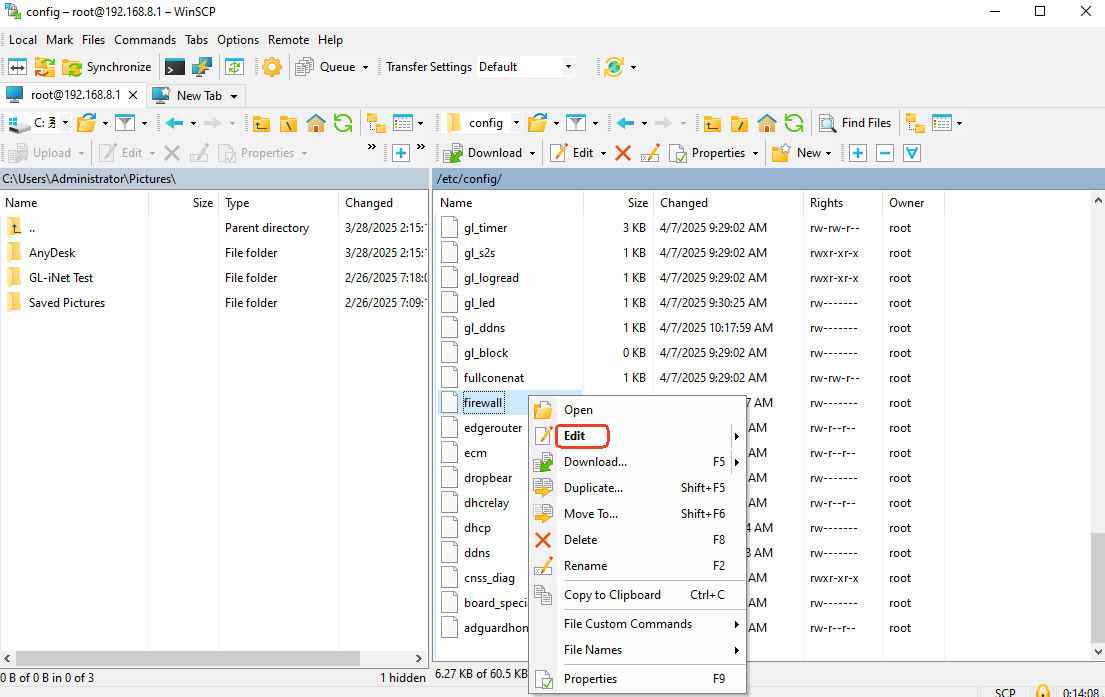The image size is (1105, 697).
Task: Choose Rename in the context menu
Action: pos(637,566)
